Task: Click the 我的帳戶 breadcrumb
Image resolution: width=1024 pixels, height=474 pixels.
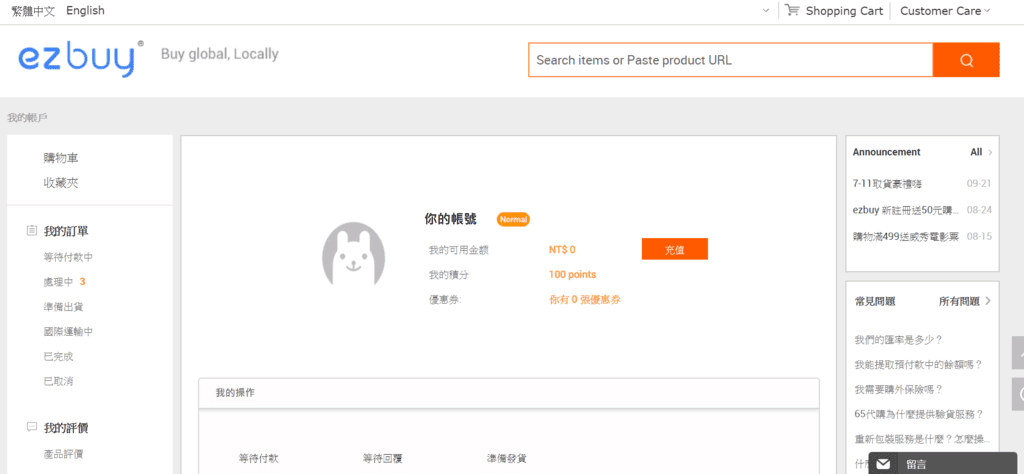Action: pos(27,118)
